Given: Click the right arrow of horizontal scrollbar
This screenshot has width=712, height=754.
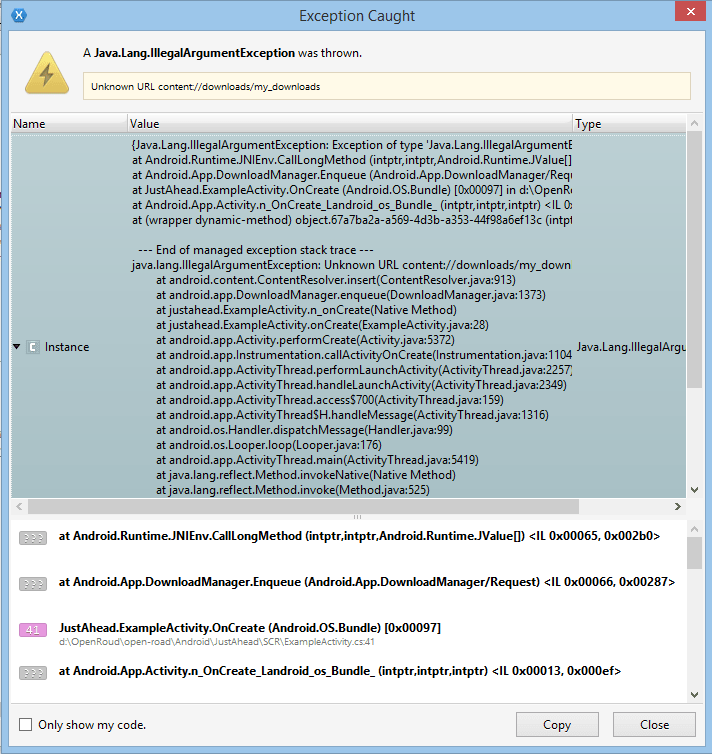Looking at the screenshot, I should 678,506.
